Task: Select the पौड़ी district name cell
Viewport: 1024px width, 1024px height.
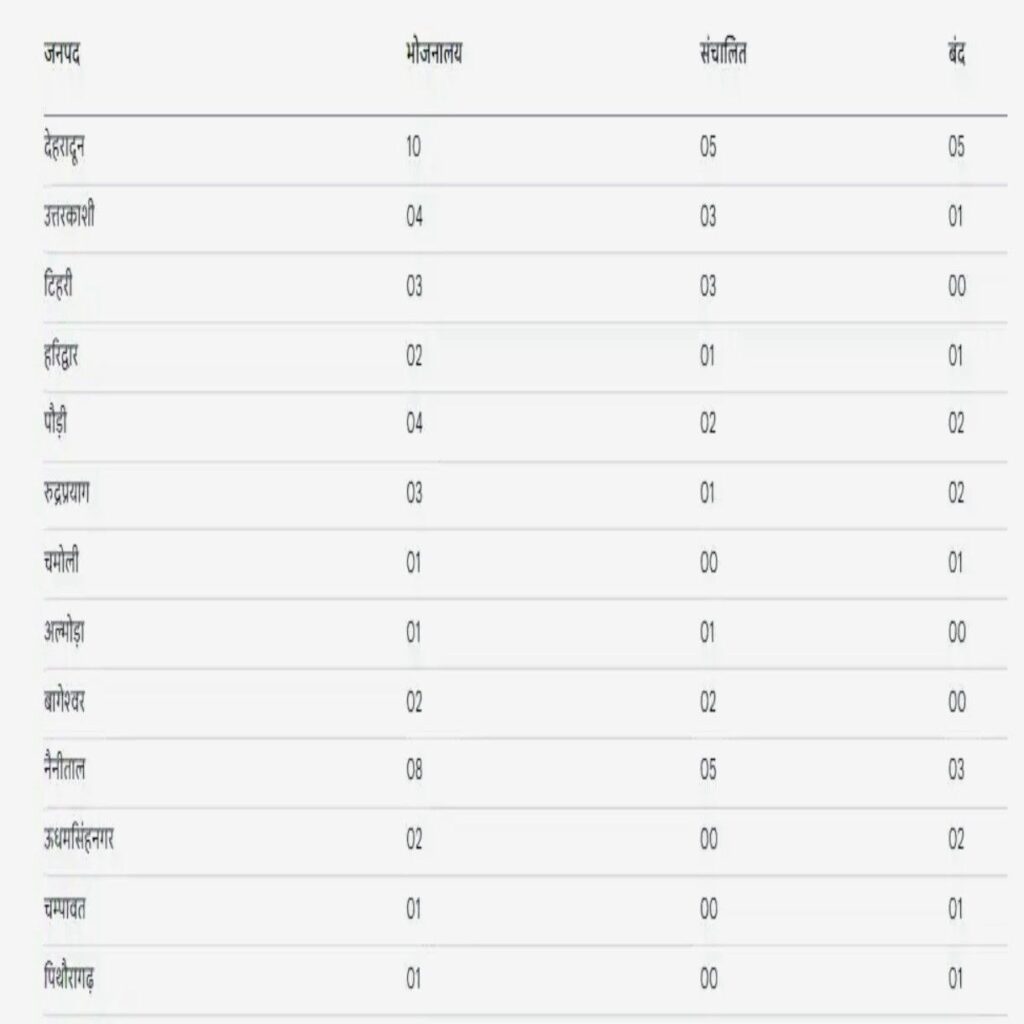Action: click(x=56, y=424)
